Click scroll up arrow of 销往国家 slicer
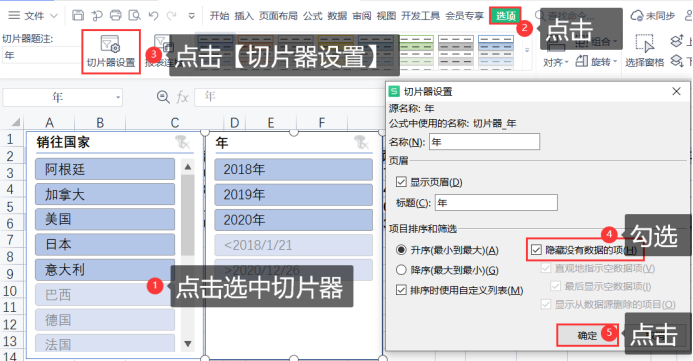 (x=188, y=167)
